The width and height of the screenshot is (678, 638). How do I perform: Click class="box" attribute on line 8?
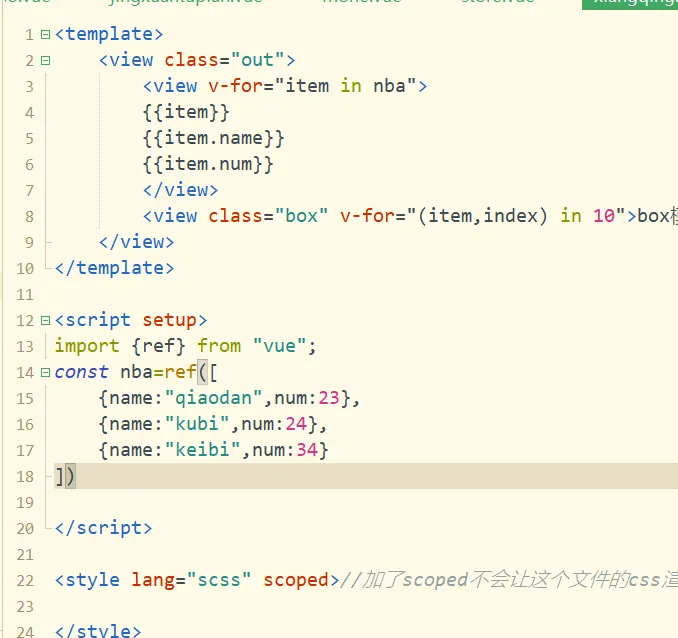[268, 216]
